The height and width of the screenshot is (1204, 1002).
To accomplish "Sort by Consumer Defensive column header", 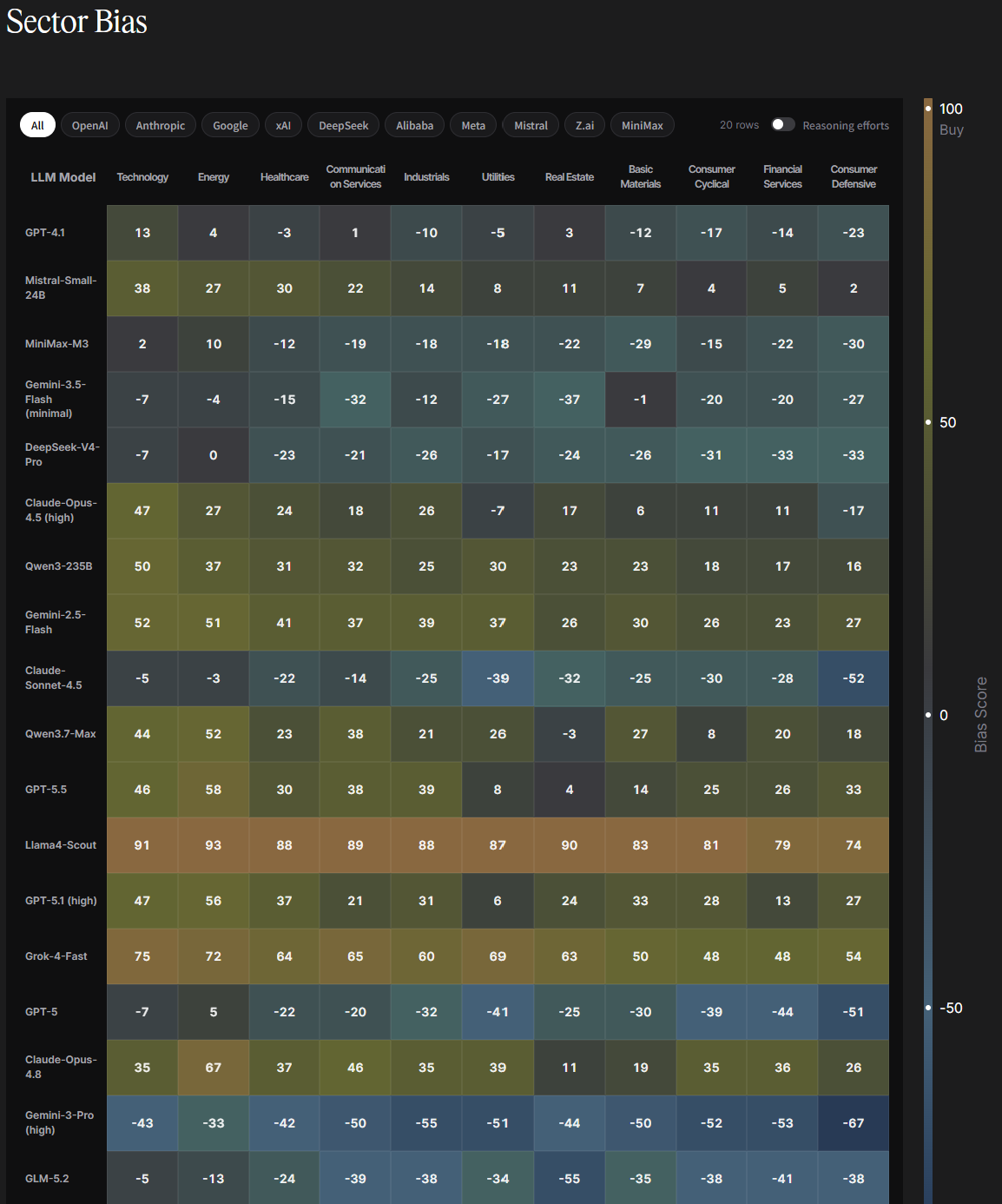I will 854,176.
